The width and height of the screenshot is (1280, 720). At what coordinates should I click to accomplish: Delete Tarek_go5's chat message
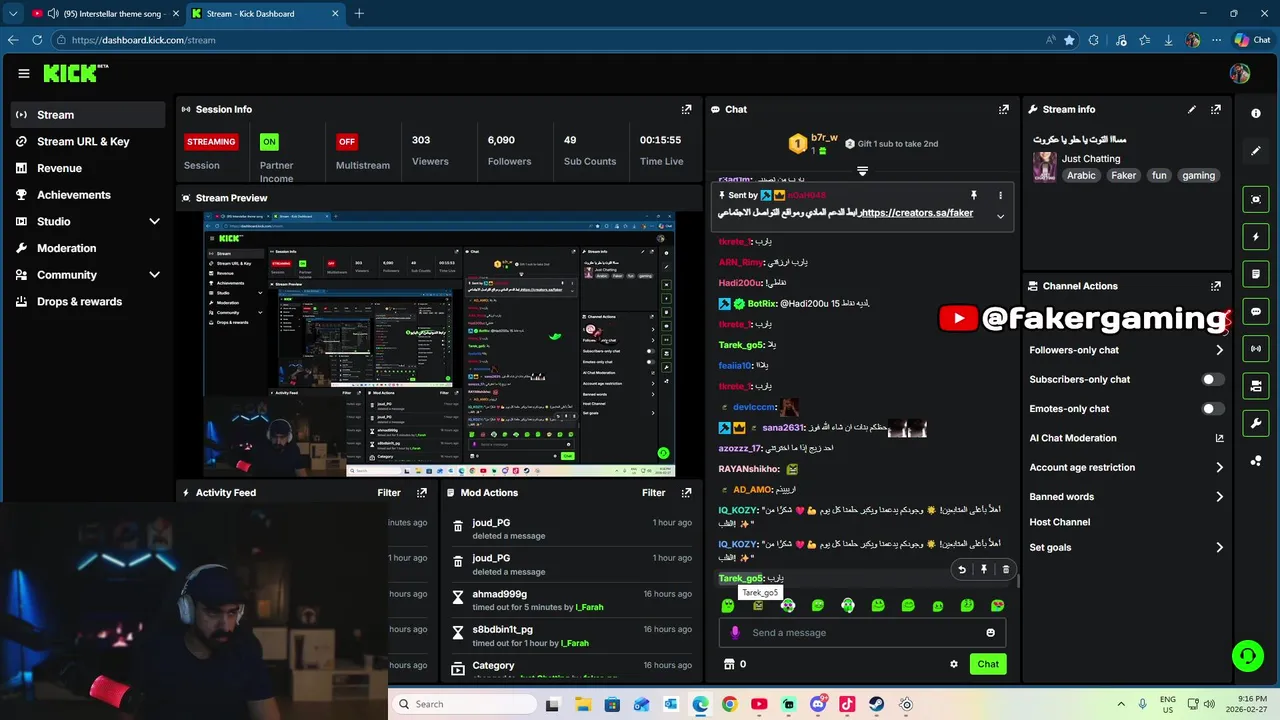point(1006,570)
